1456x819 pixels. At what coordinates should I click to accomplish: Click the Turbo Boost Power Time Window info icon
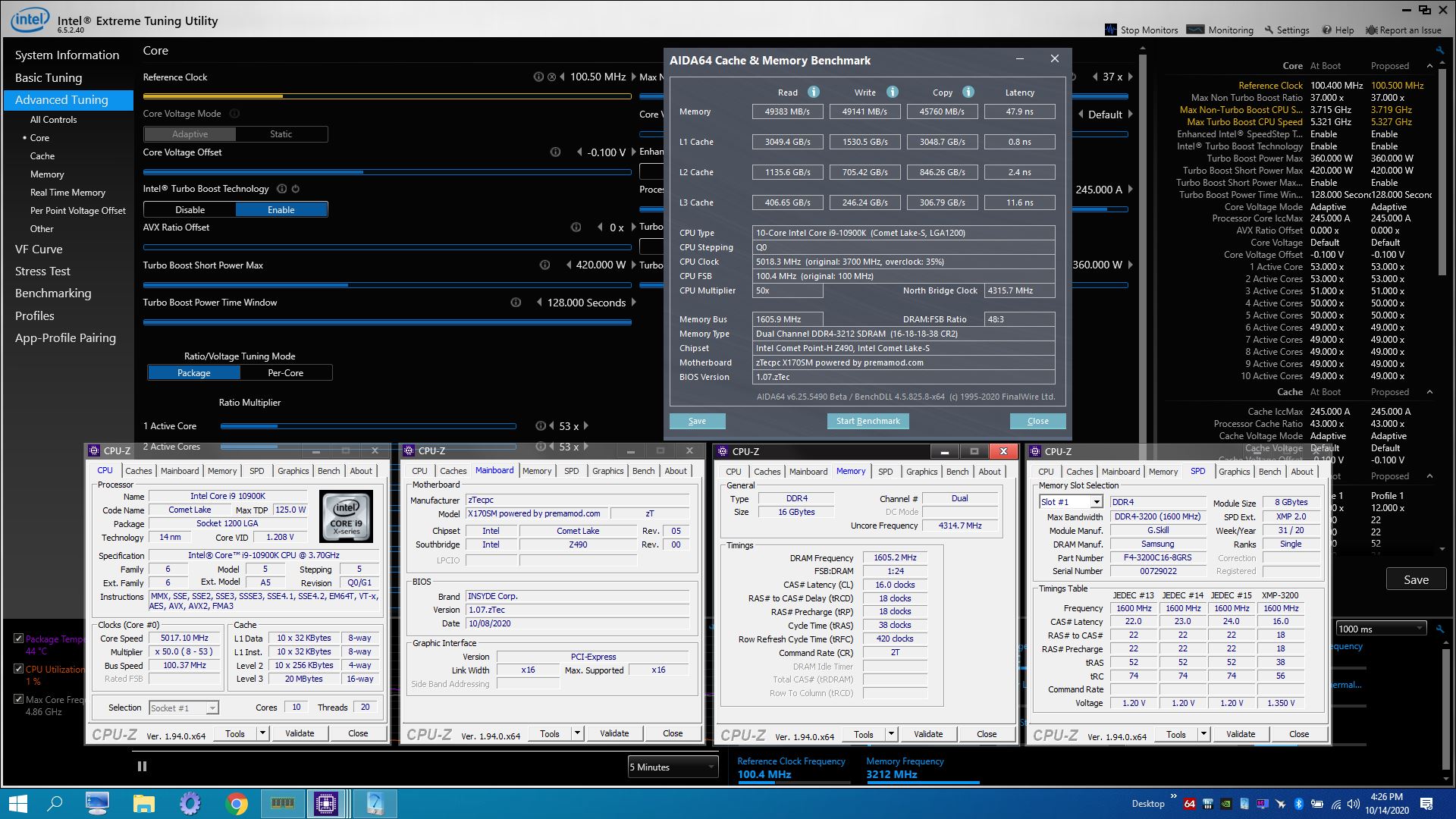point(516,302)
